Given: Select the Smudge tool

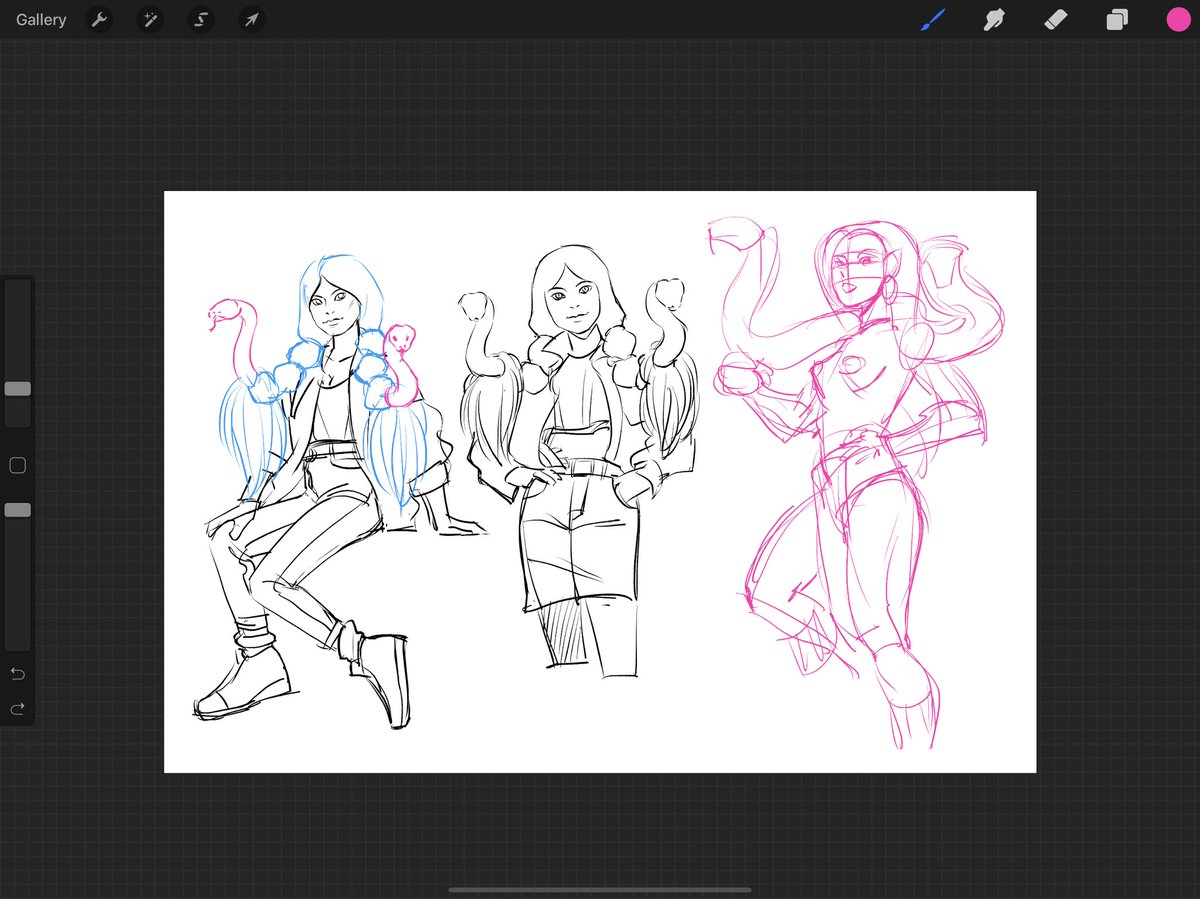Looking at the screenshot, I should tap(994, 19).
